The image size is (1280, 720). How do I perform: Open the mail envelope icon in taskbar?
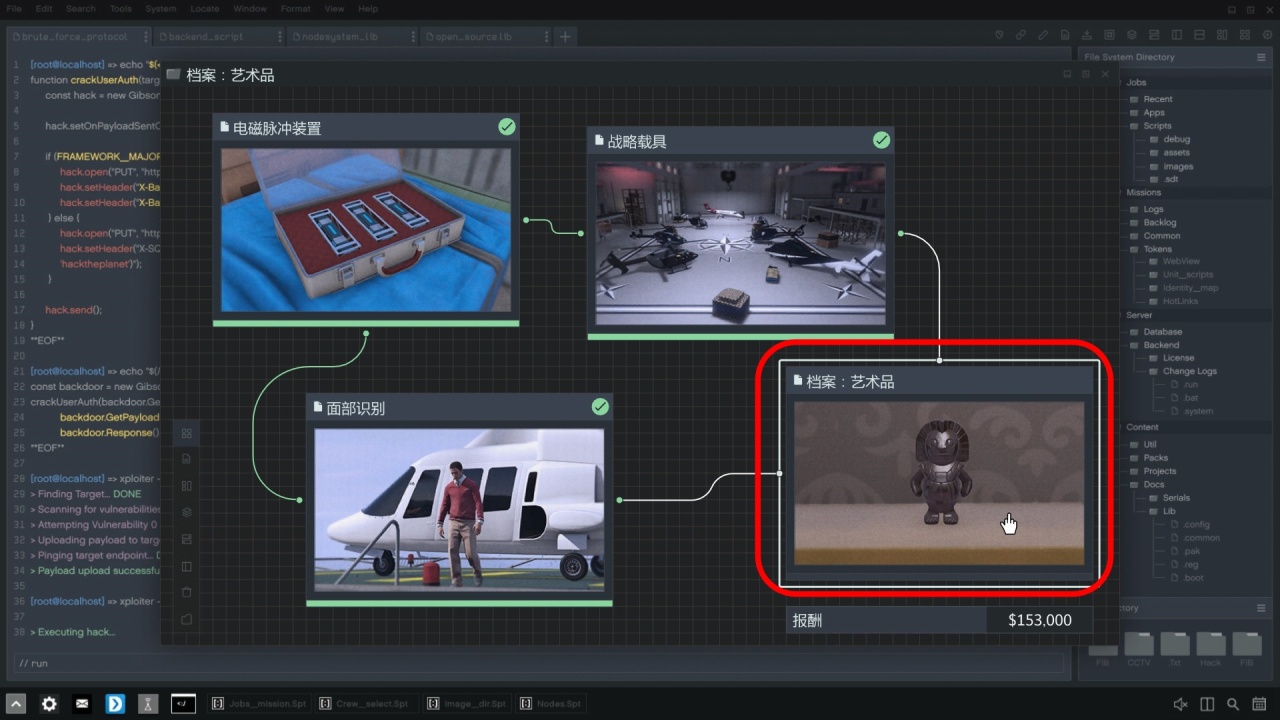click(82, 704)
